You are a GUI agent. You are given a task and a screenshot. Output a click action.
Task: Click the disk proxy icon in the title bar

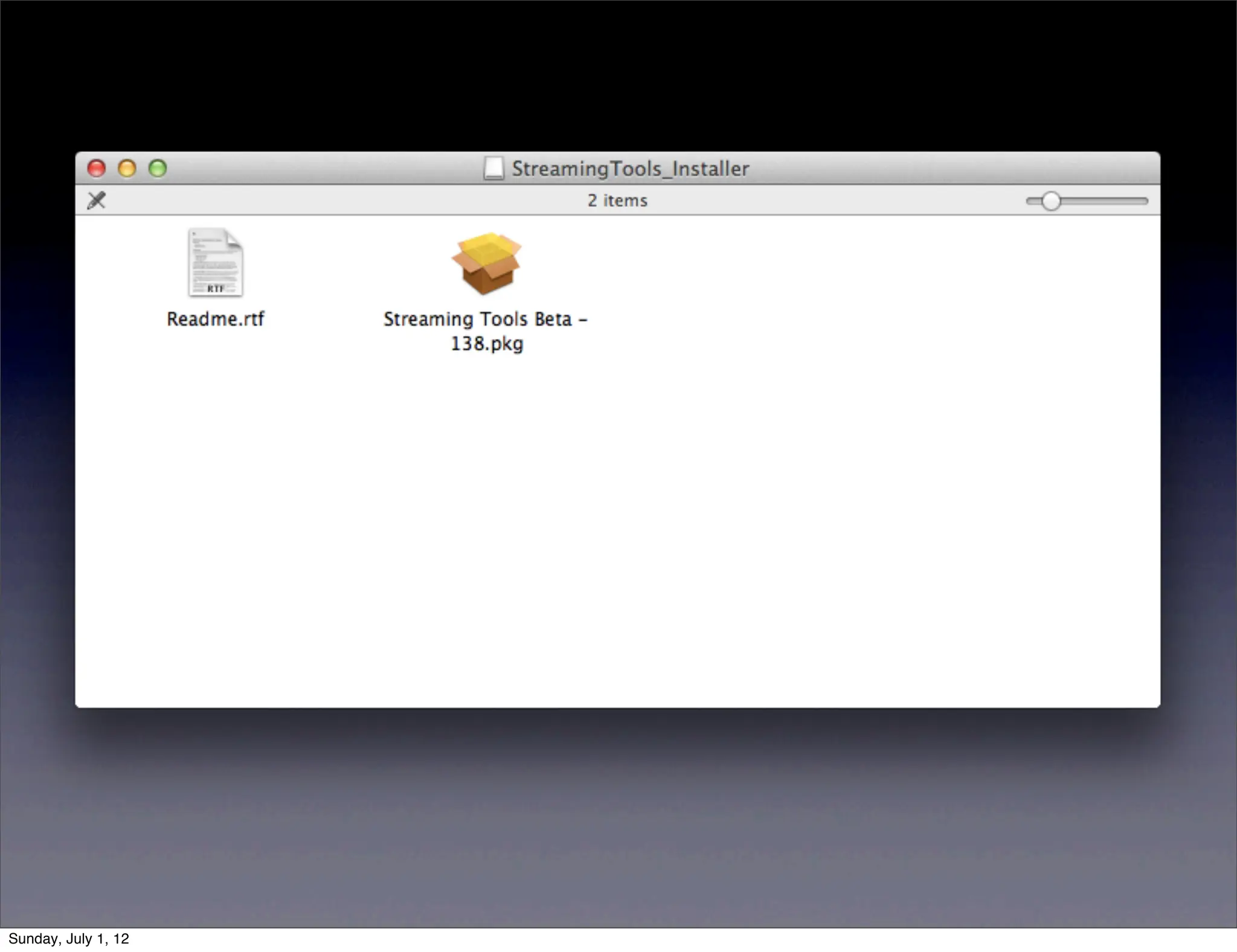point(493,169)
